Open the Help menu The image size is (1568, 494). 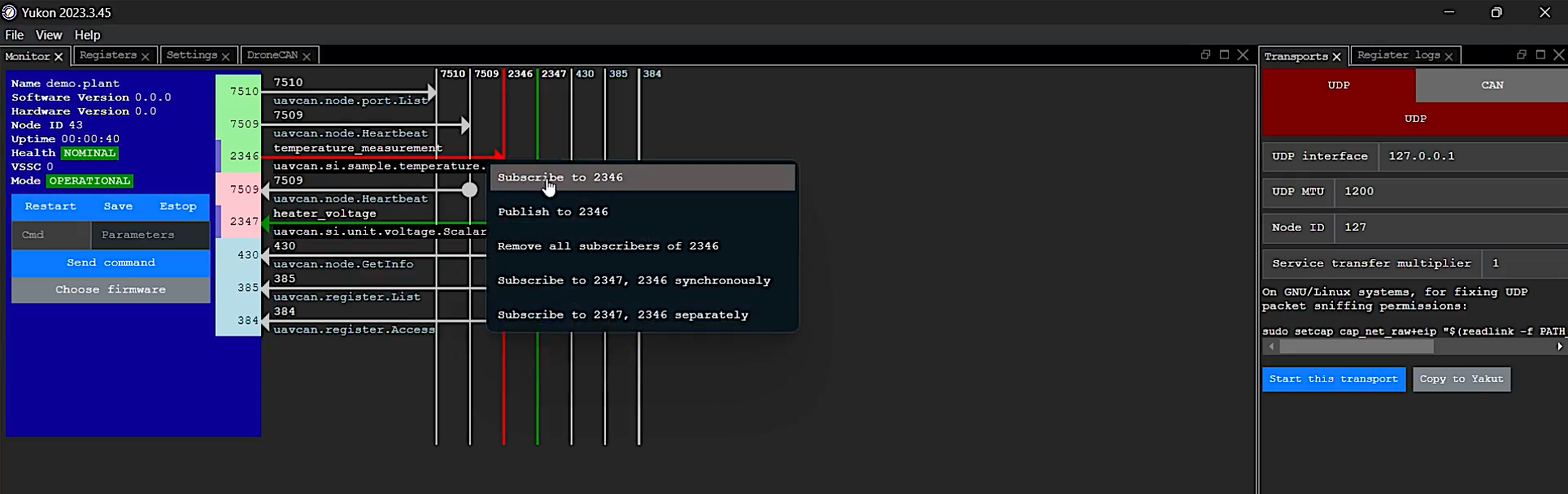[87, 35]
